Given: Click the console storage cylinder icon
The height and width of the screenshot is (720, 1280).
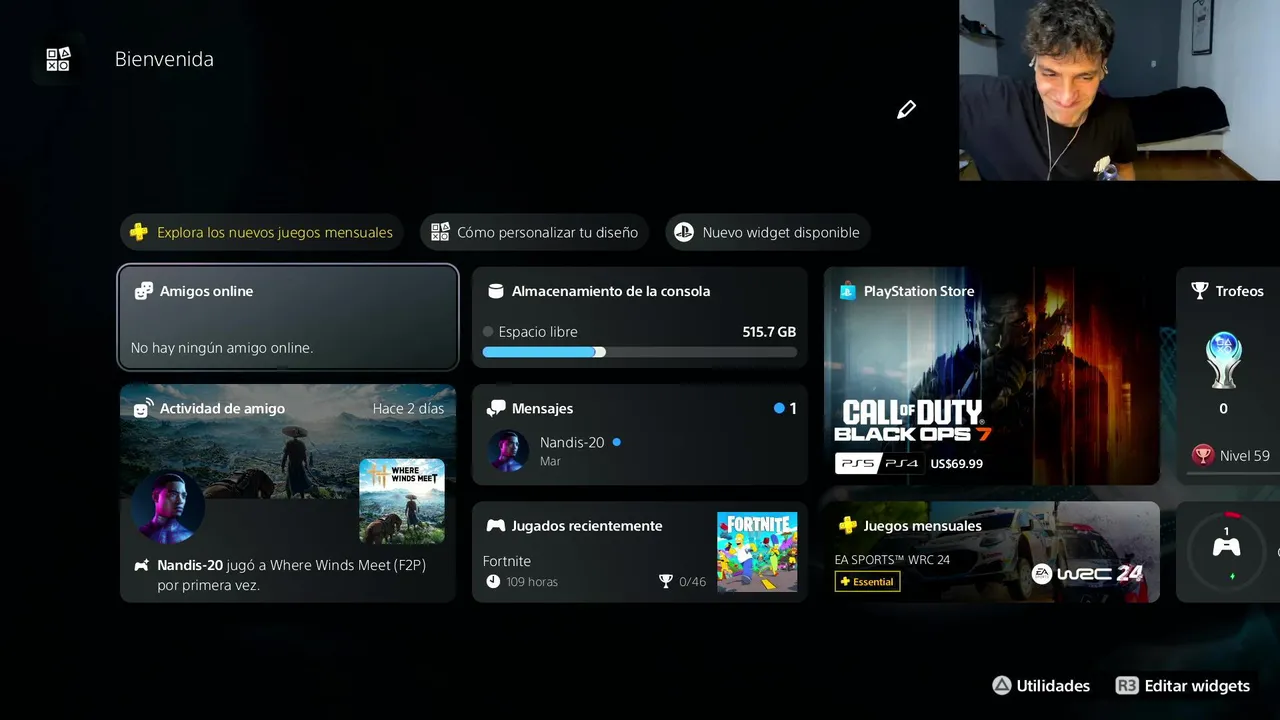Looking at the screenshot, I should pos(495,291).
